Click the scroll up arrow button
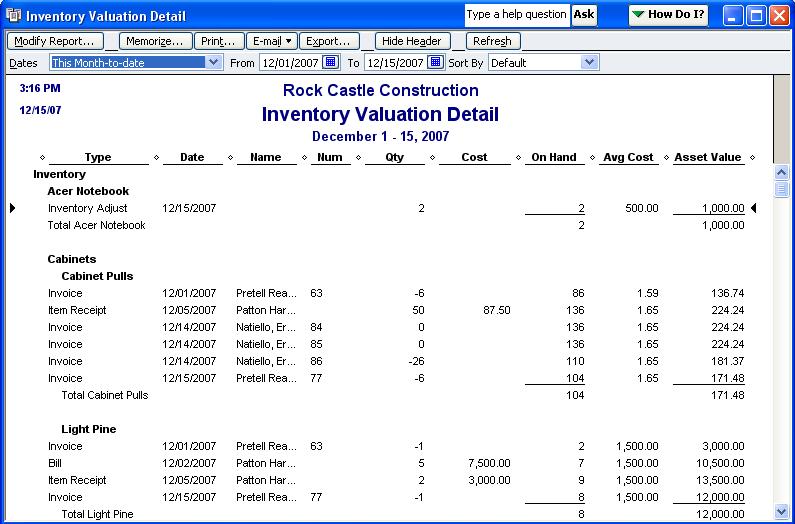Image resolution: width=795 pixels, height=524 pixels. (782, 174)
